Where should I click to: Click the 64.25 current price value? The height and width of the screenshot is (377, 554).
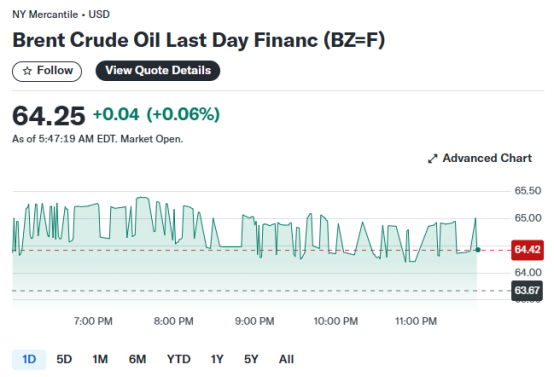click(49, 116)
